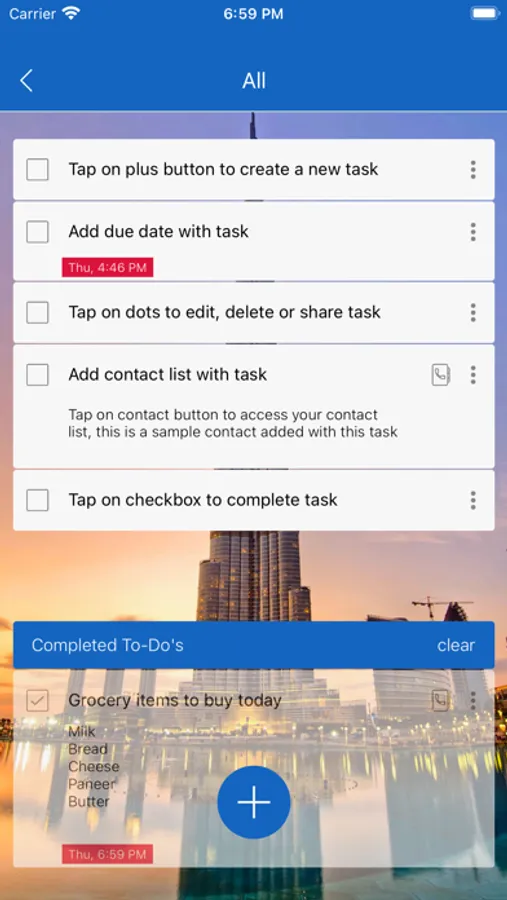Clear the completed to-do's list
Viewport: 507px width, 900px height.
coord(456,645)
